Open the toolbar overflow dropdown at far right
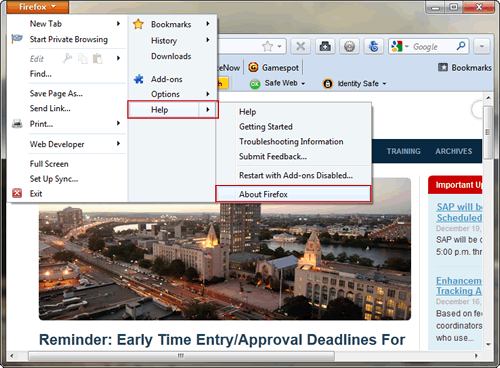The width and height of the screenshot is (500, 368). click(482, 46)
